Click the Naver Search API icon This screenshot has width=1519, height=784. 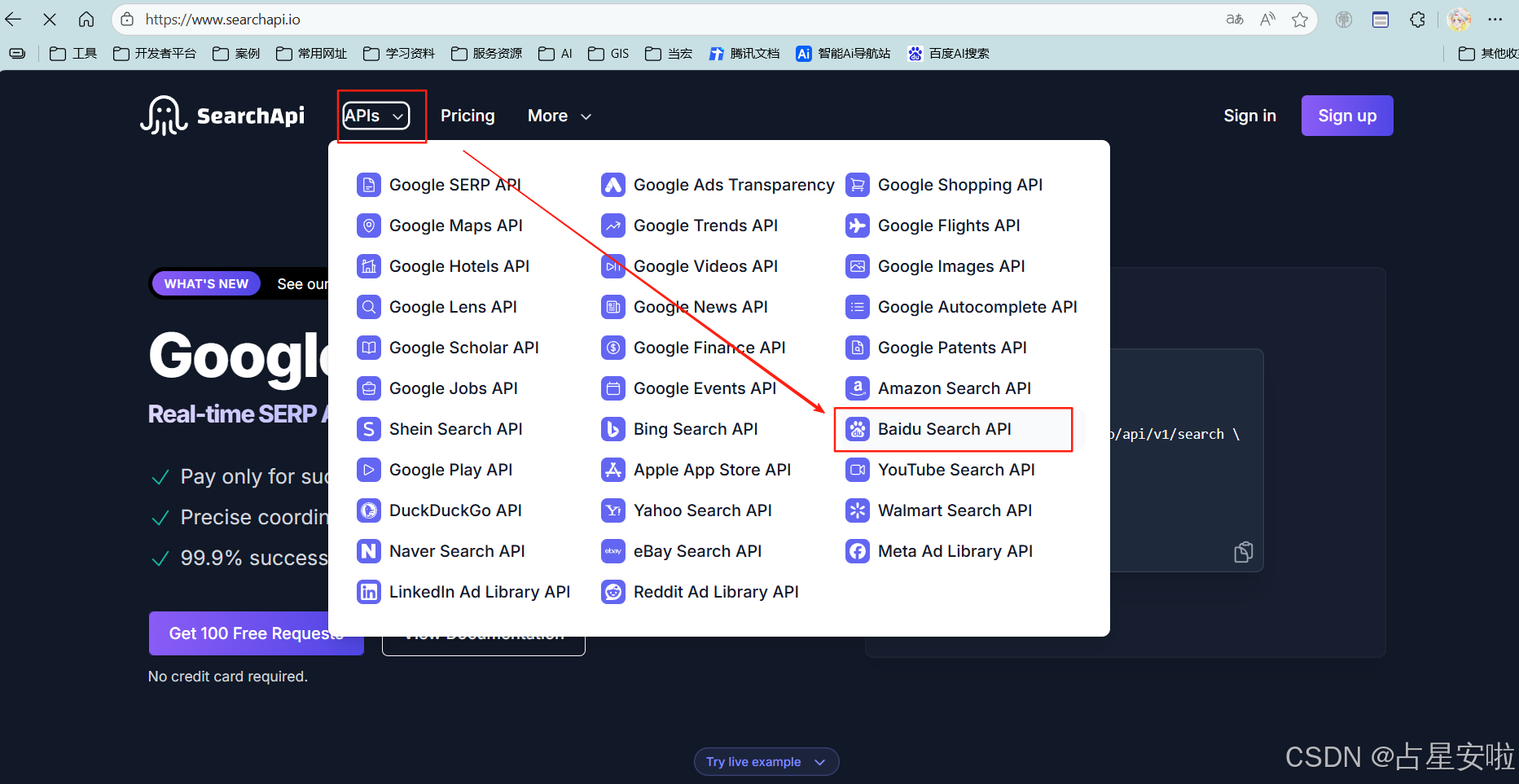(x=369, y=551)
